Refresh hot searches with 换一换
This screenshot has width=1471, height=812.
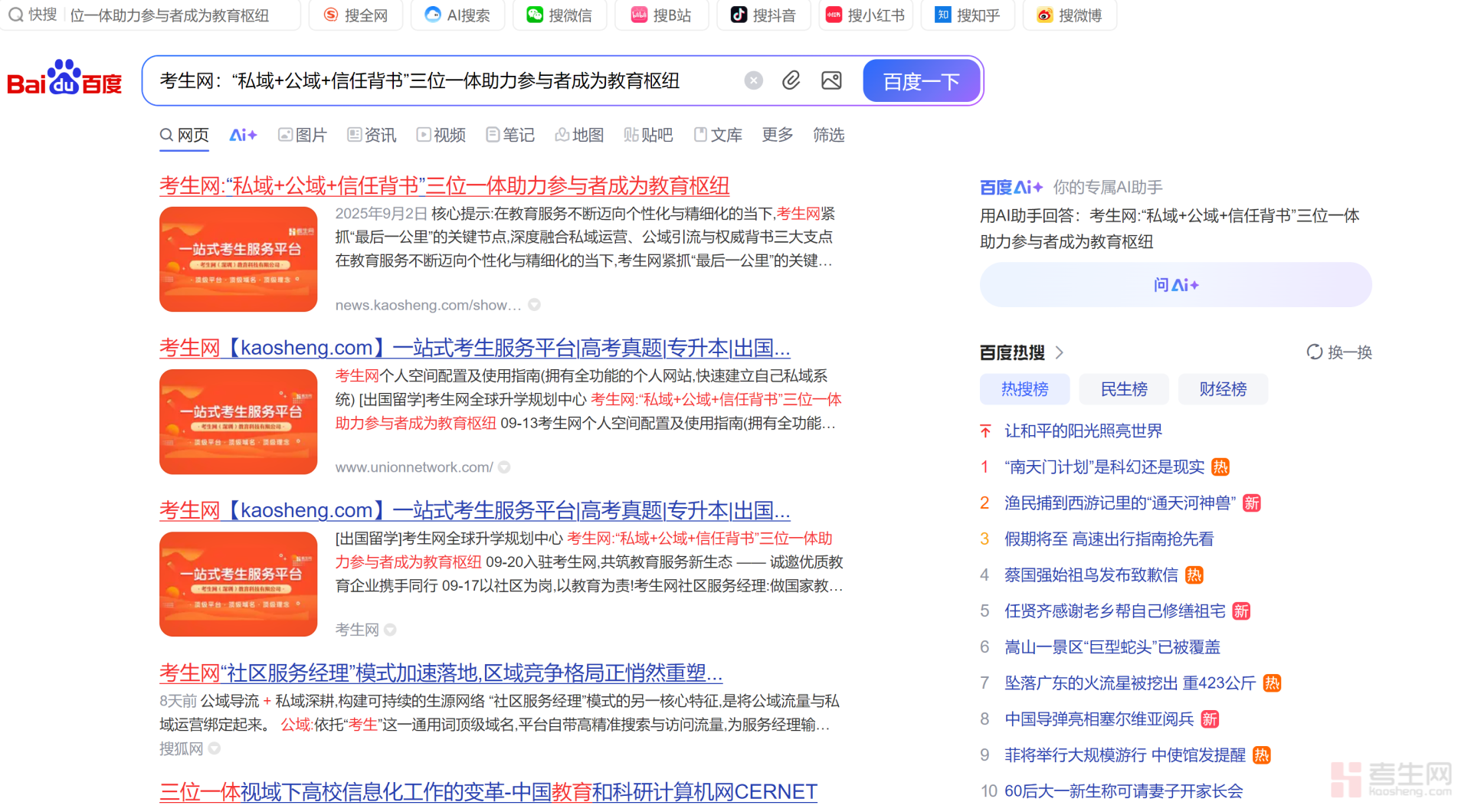point(1339,352)
